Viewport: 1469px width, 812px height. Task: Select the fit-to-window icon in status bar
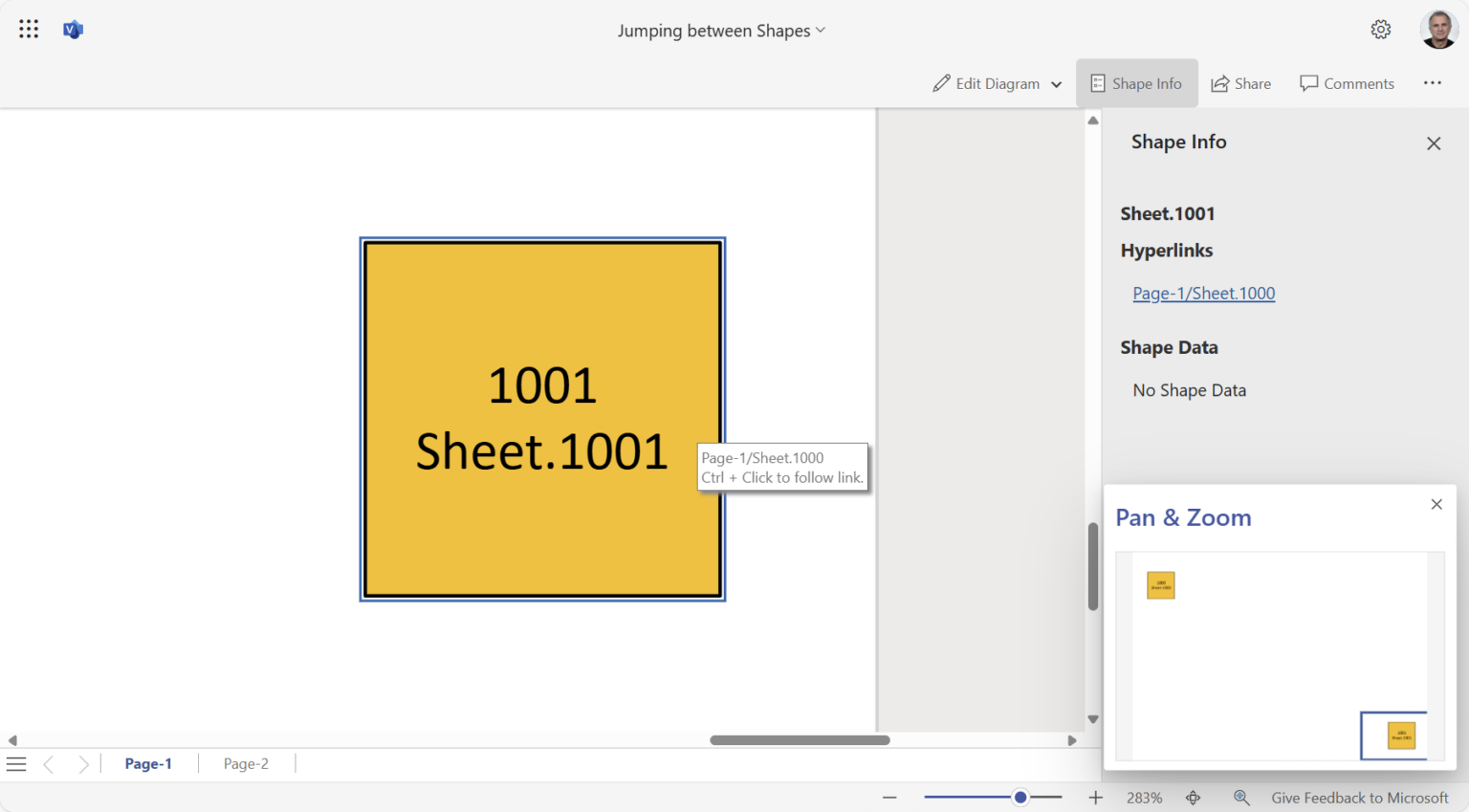pyautogui.click(x=1193, y=797)
